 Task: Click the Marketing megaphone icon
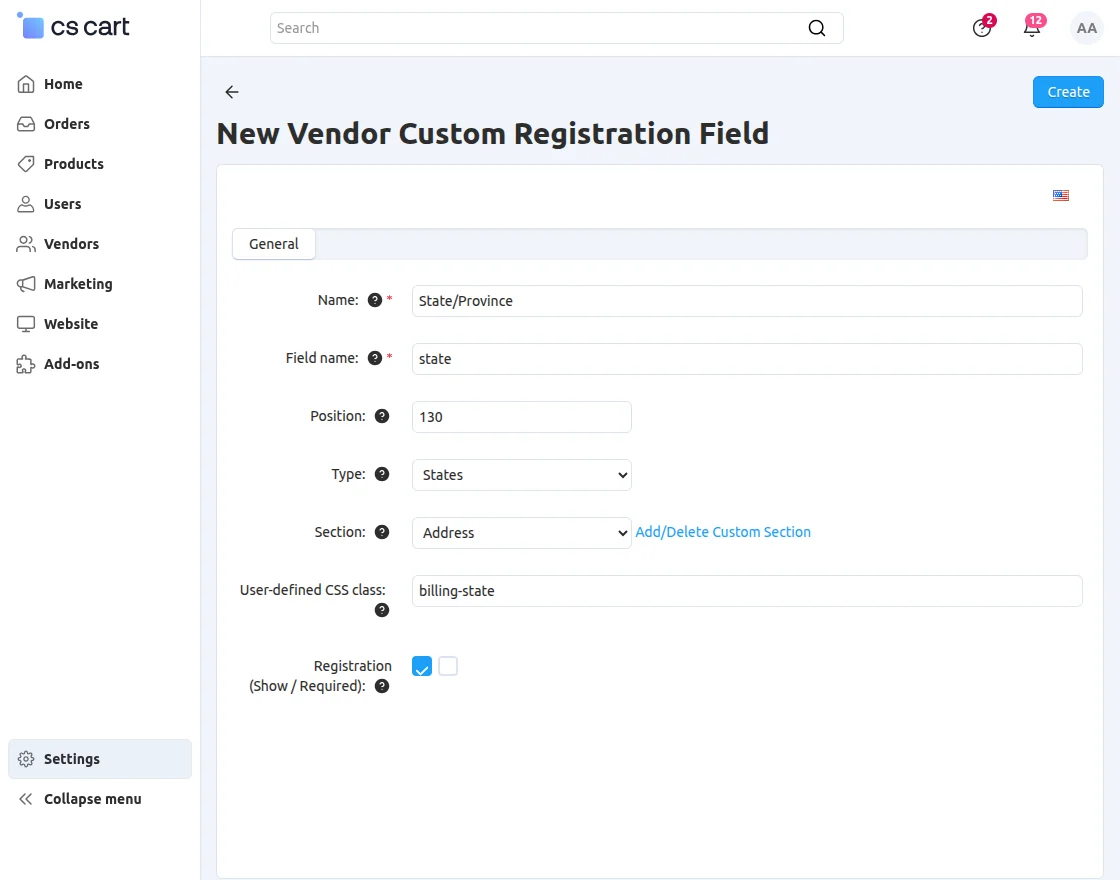pos(26,284)
